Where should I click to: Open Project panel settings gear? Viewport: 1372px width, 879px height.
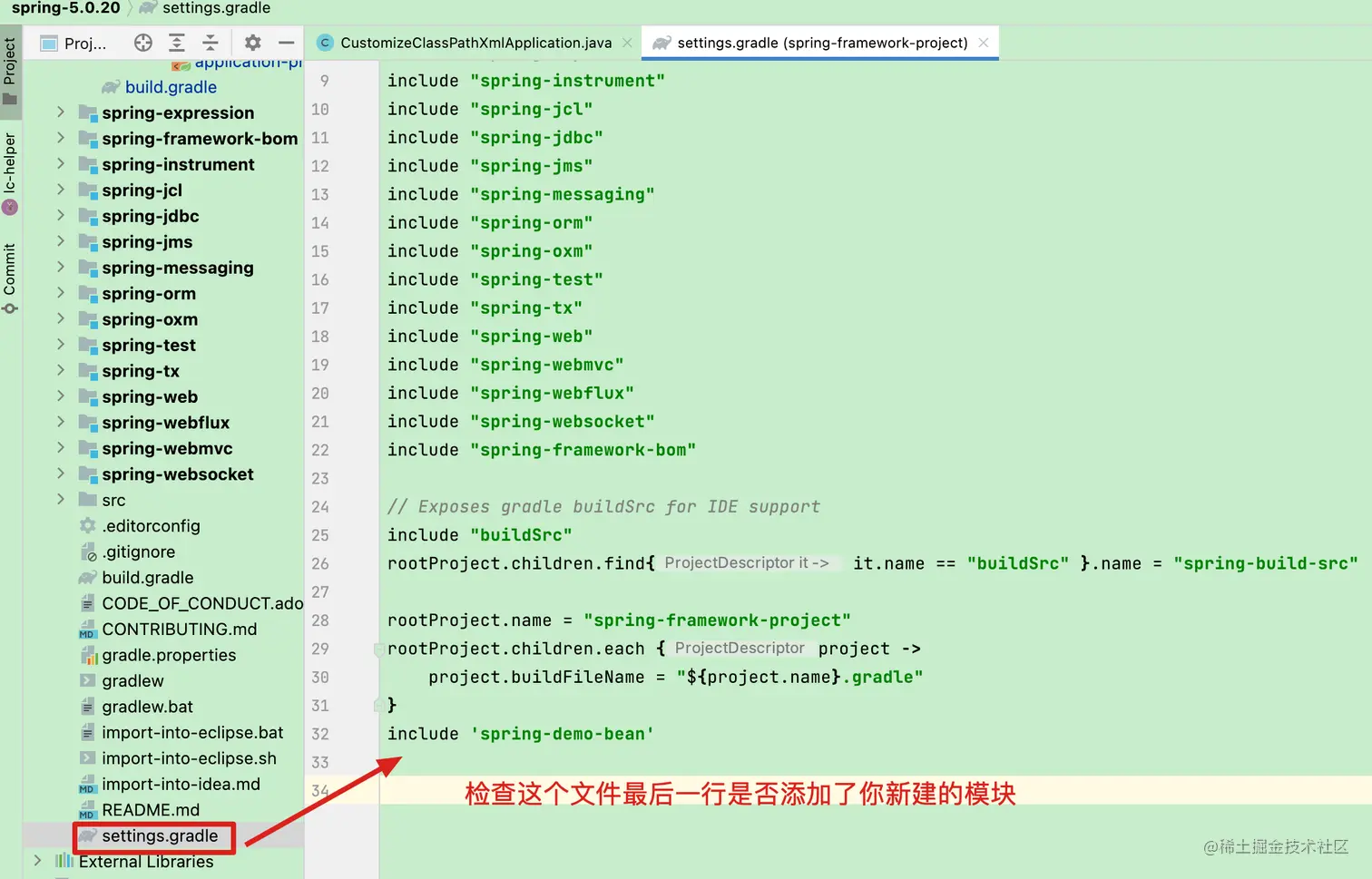pos(253,43)
